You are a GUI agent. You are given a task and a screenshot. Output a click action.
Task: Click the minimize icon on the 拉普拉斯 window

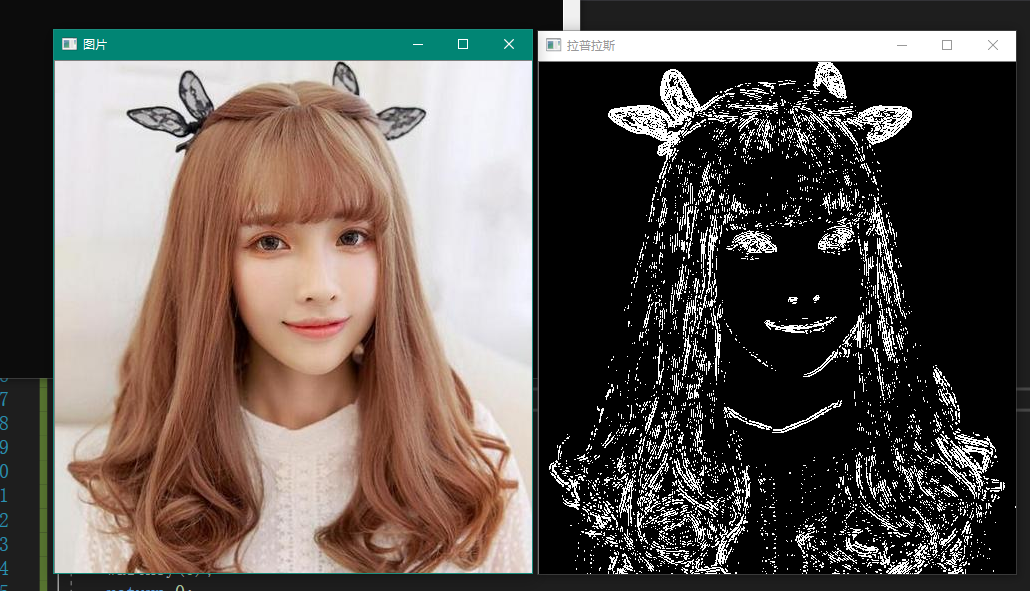point(901,46)
